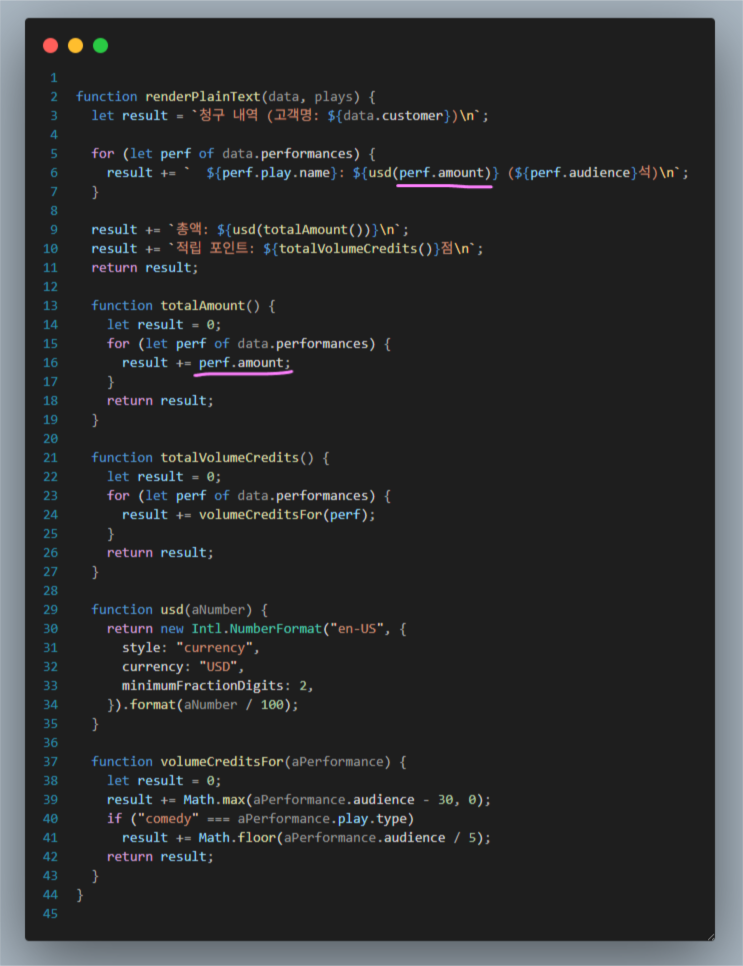
Task: Click the Korean text '청구 내역' in the template string
Action: [229, 115]
